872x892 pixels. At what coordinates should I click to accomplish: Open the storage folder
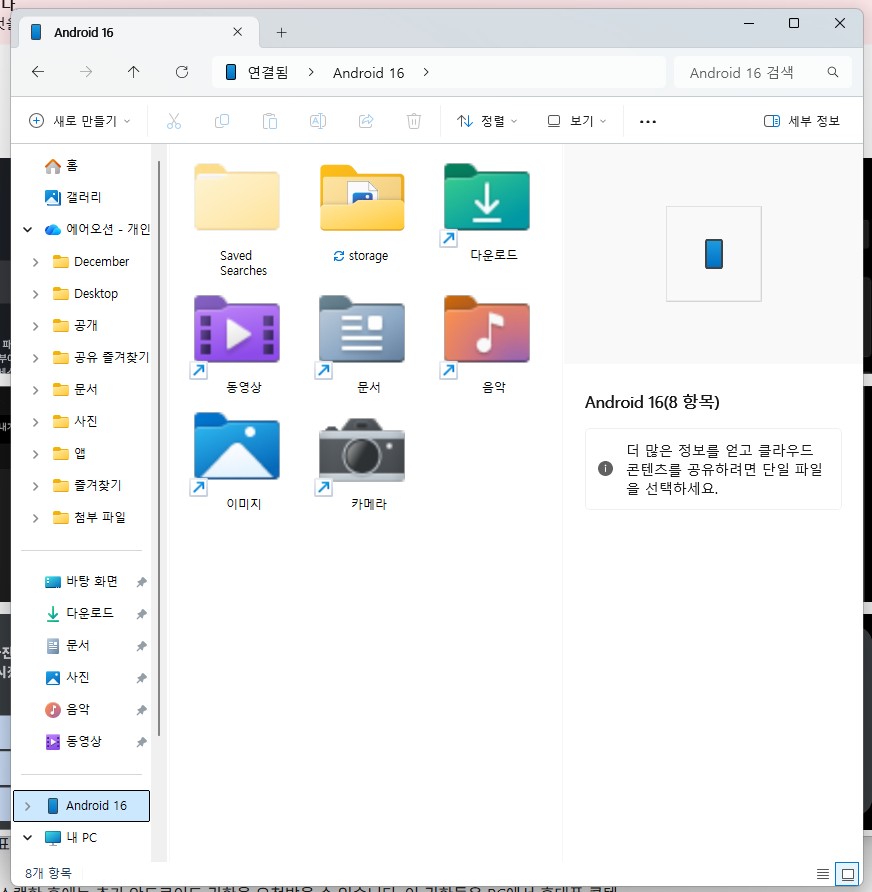(362, 213)
